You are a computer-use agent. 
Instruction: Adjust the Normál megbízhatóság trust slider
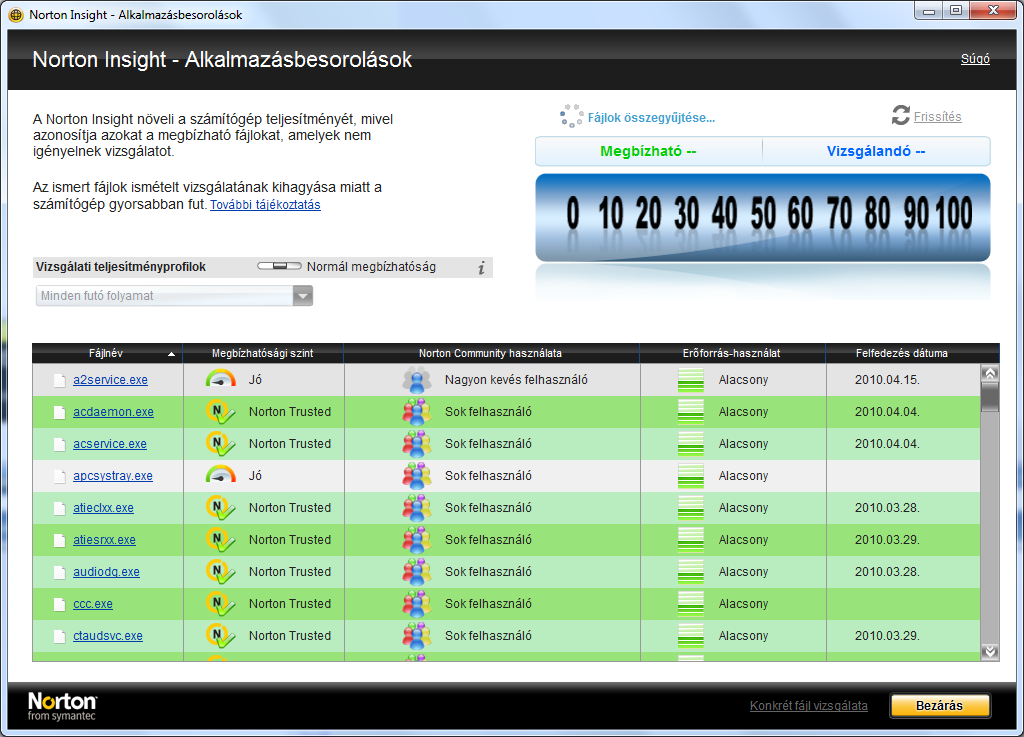click(280, 266)
